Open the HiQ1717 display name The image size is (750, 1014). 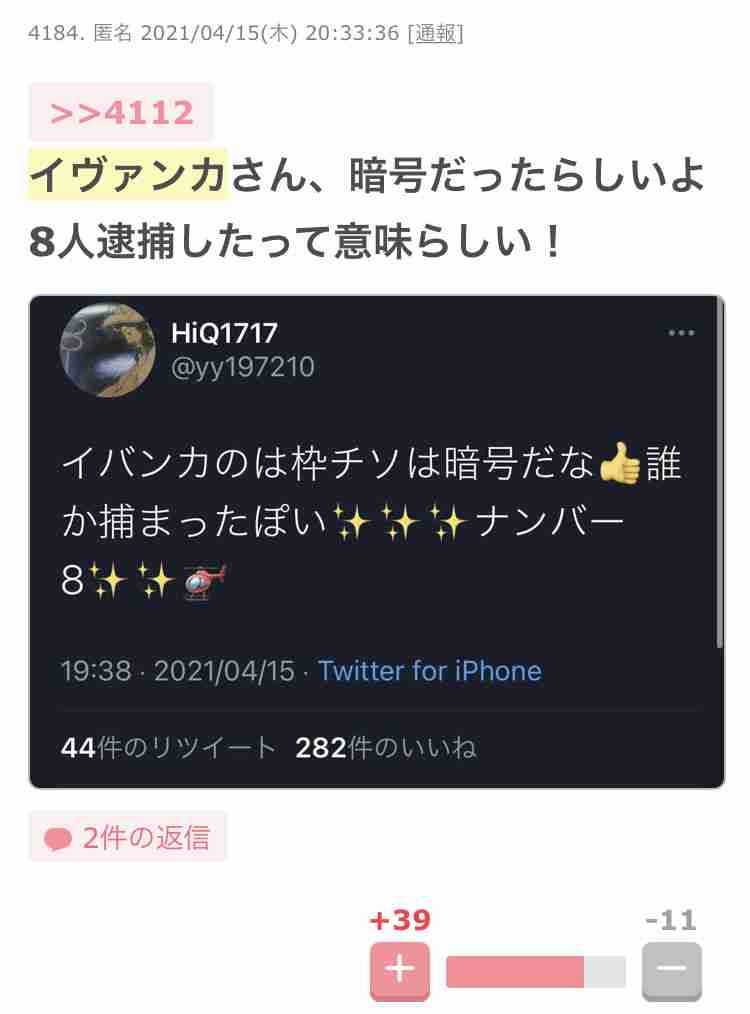click(x=224, y=333)
